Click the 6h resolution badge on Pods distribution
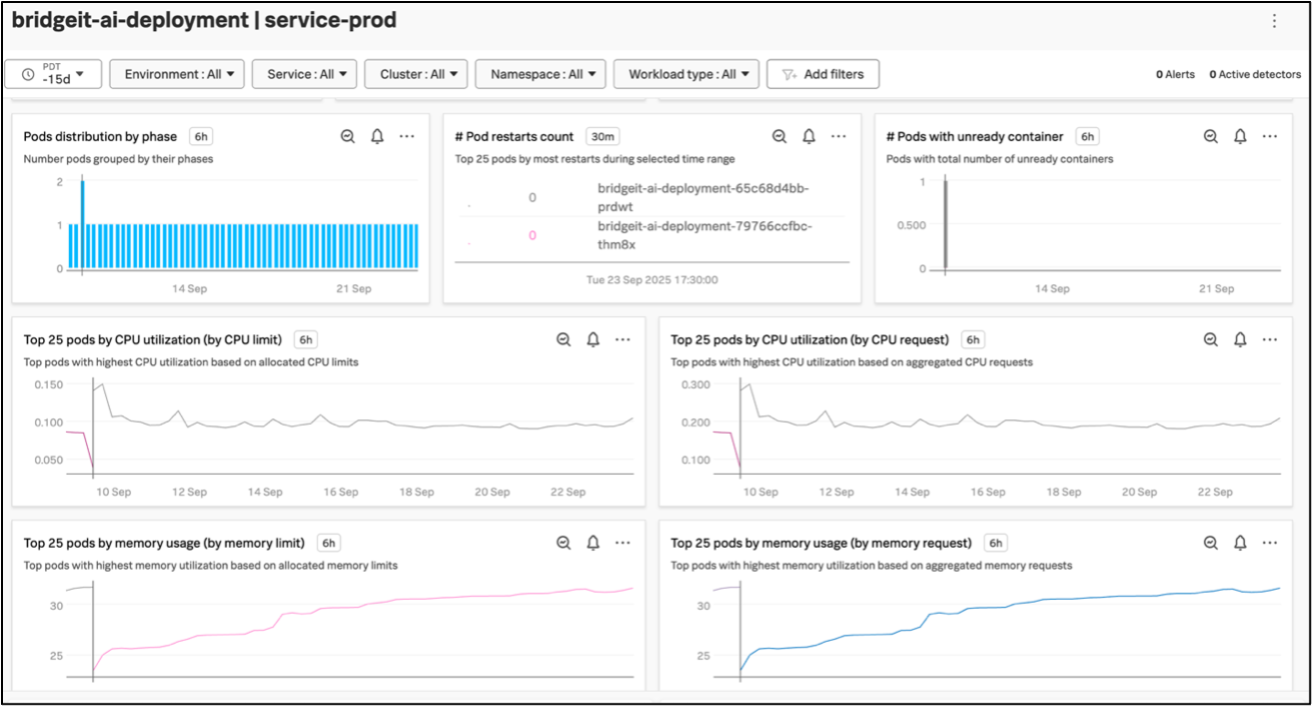Viewport: 1316px width, 708px height. point(201,137)
